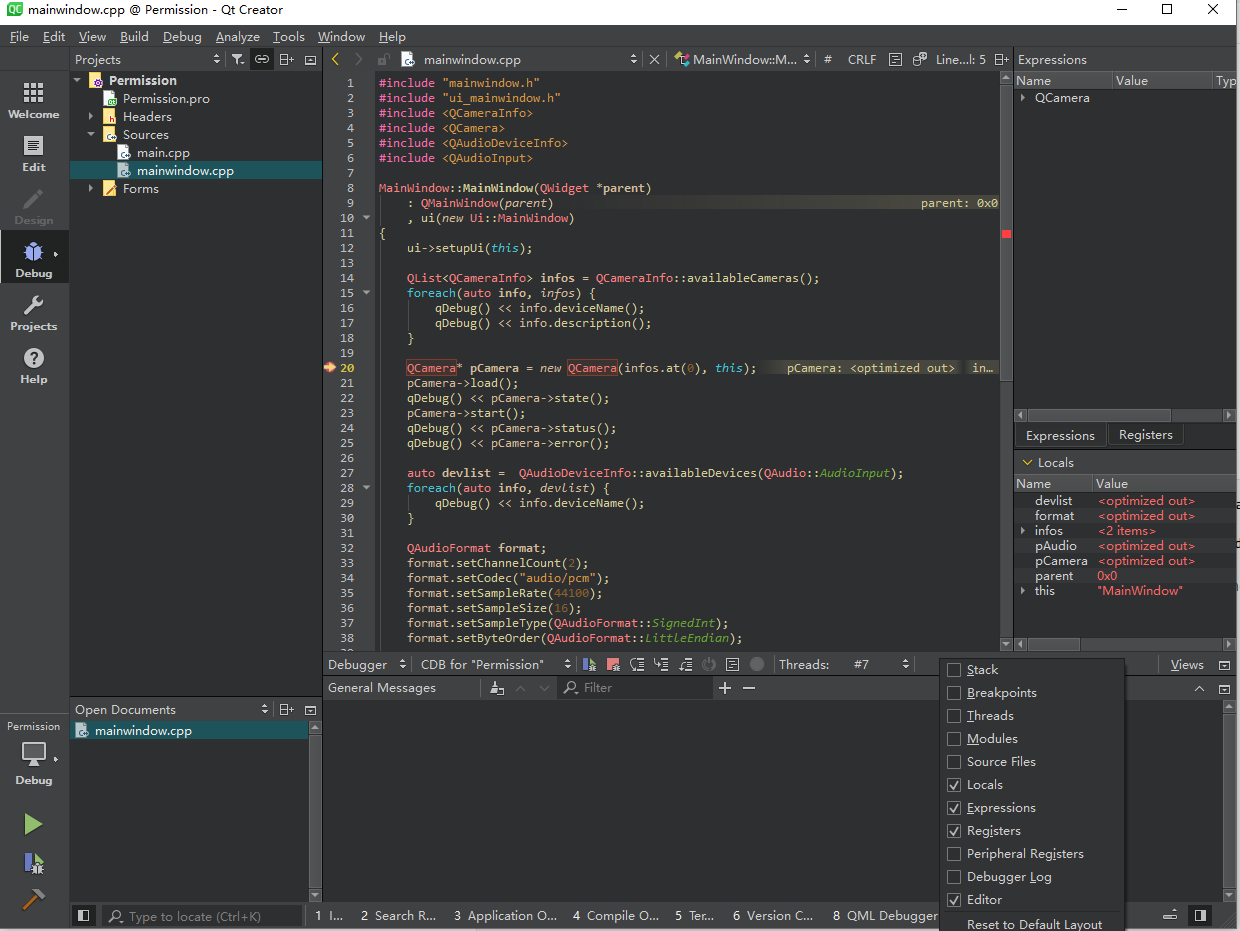Zoom out General Messages minus icon
Image resolution: width=1240 pixels, height=931 pixels.
[748, 688]
